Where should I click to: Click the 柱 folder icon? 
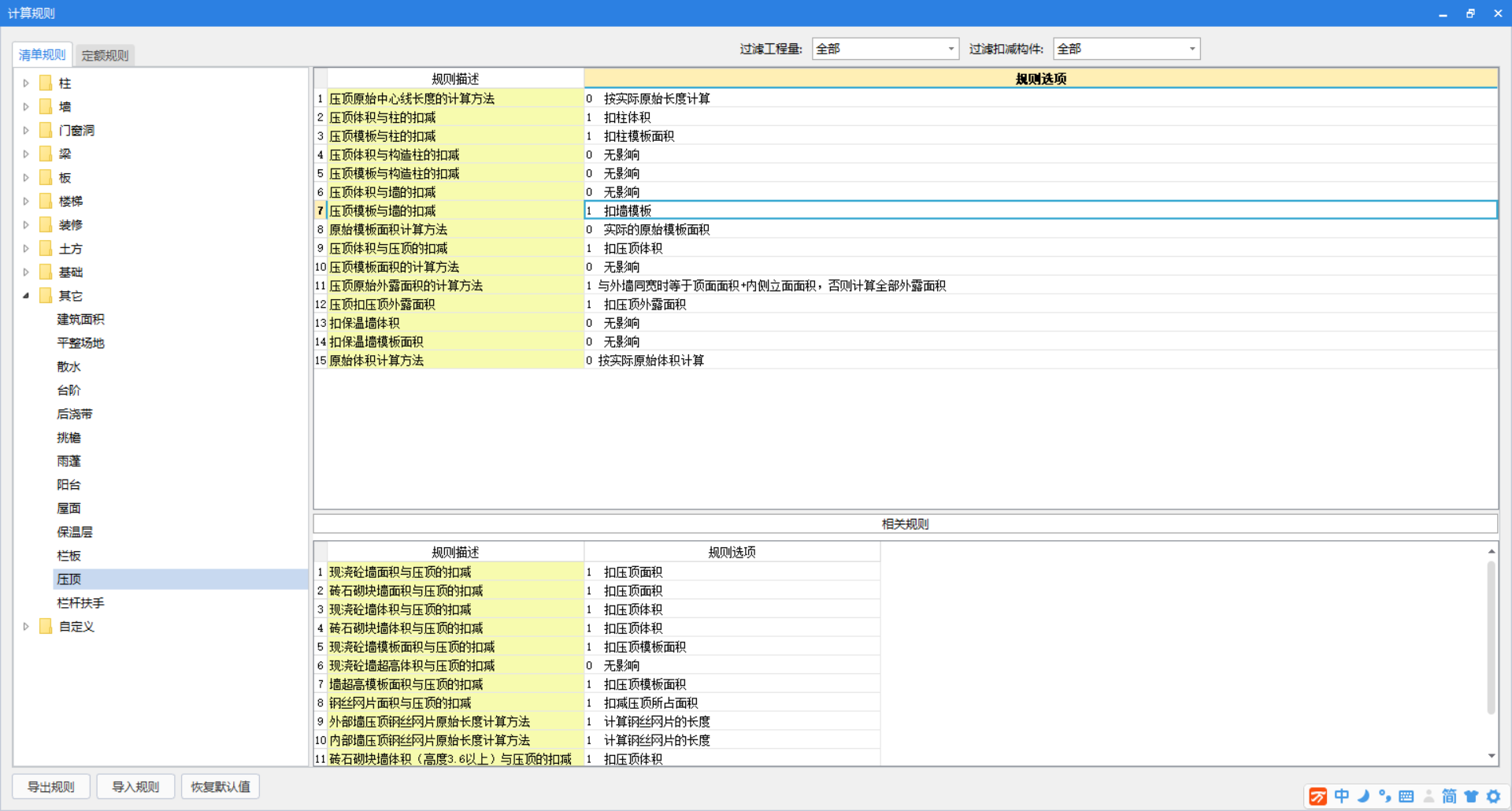click(x=46, y=83)
